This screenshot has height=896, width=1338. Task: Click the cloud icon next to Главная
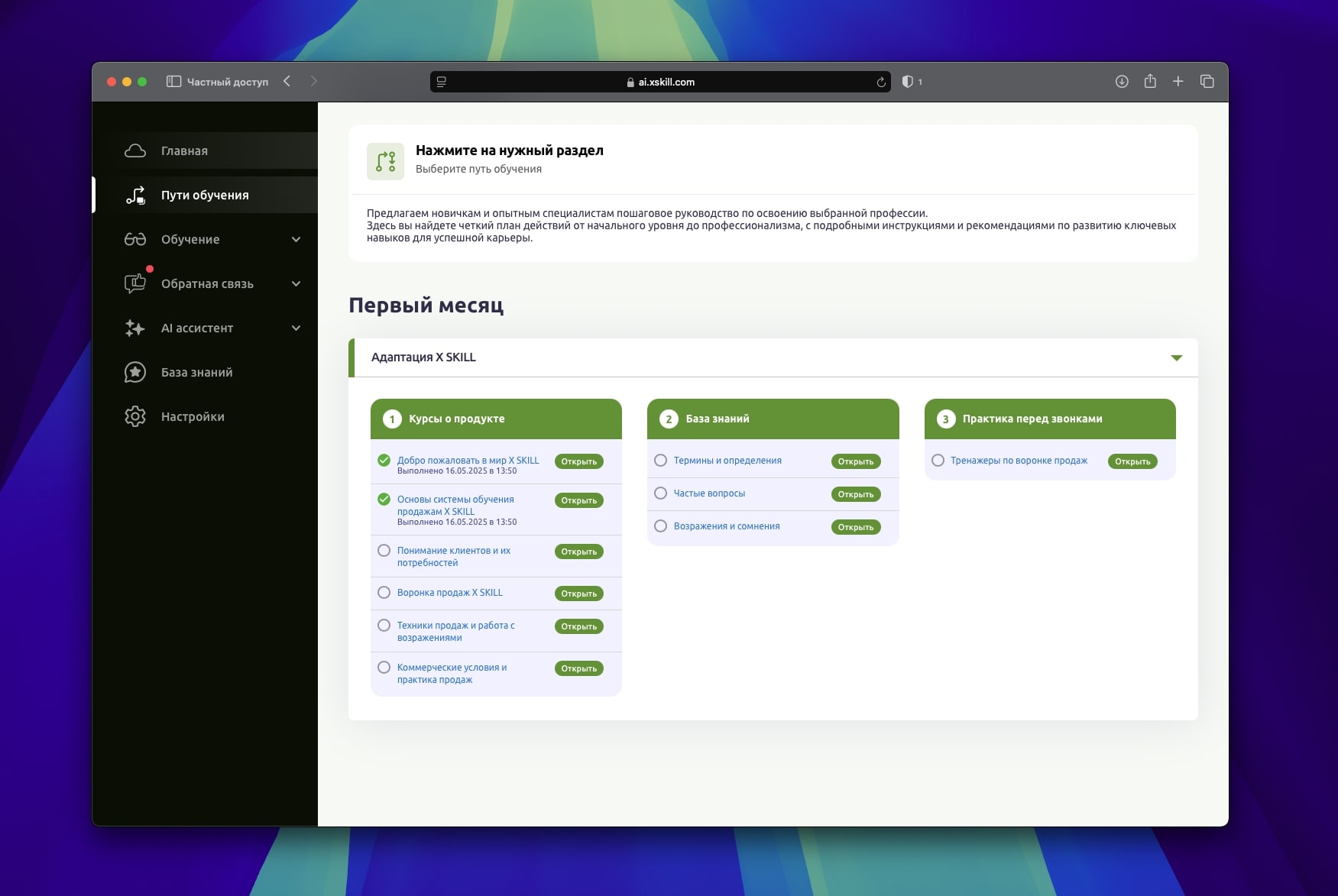135,150
